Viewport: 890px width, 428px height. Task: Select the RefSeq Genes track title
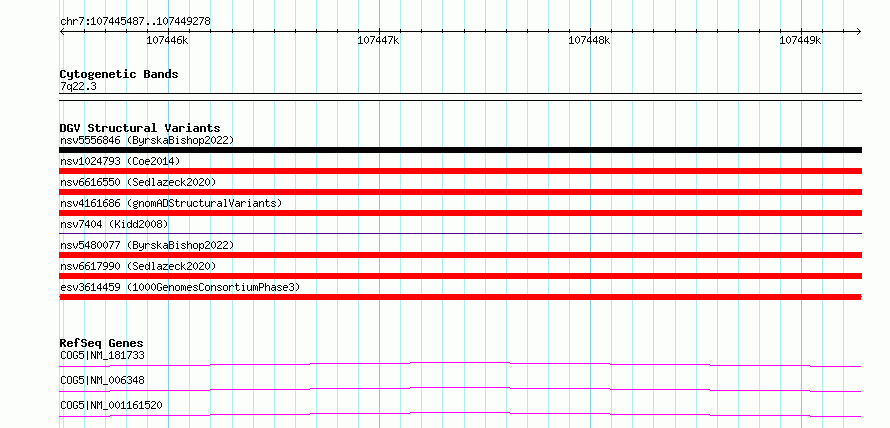click(102, 343)
